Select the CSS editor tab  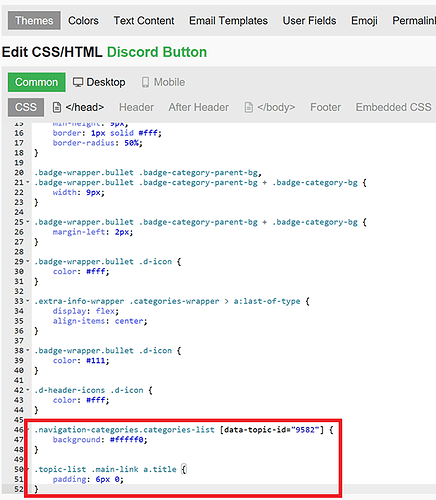point(26,107)
